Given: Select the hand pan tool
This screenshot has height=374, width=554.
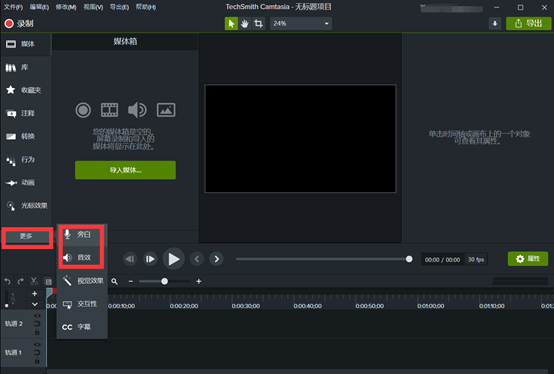Looking at the screenshot, I should pyautogui.click(x=244, y=24).
